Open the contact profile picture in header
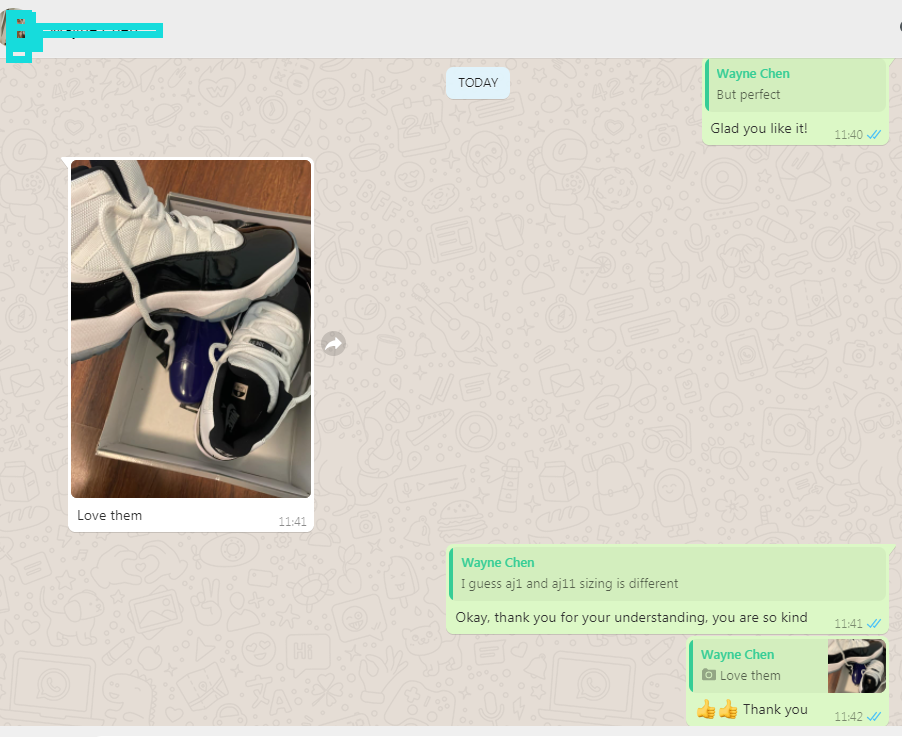 (x=20, y=30)
